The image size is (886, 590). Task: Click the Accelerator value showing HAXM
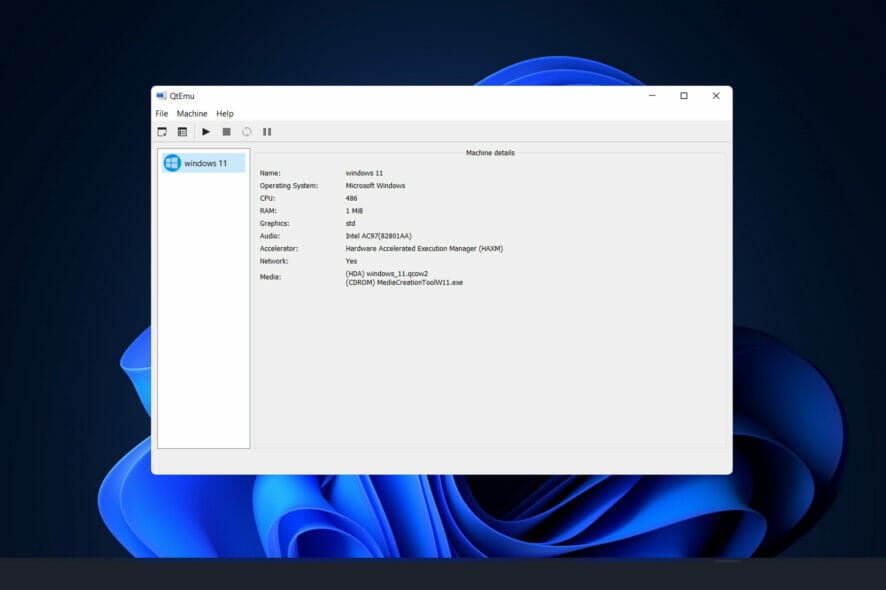pyautogui.click(x=424, y=249)
